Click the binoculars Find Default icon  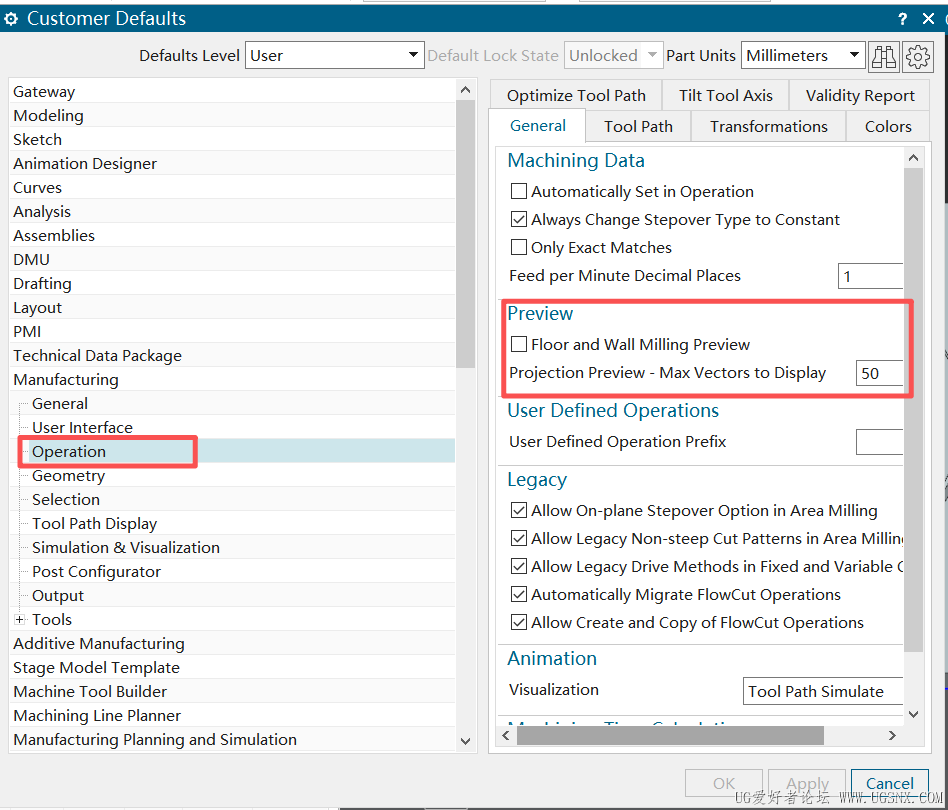[x=884, y=56]
